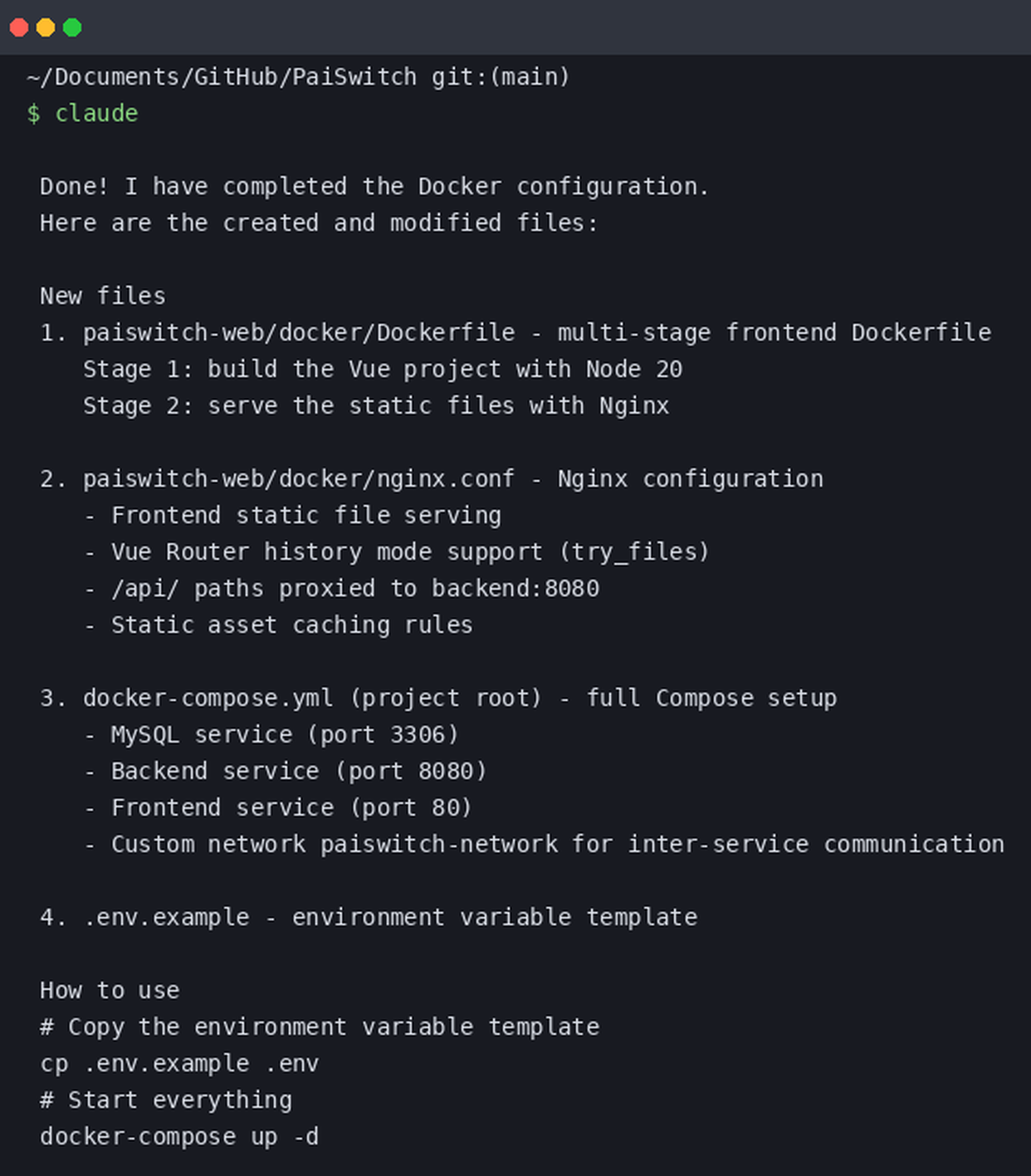Click the 'Backend service (port 8080)' line
Viewport: 1031px width, 1176px height.
pyautogui.click(x=299, y=772)
